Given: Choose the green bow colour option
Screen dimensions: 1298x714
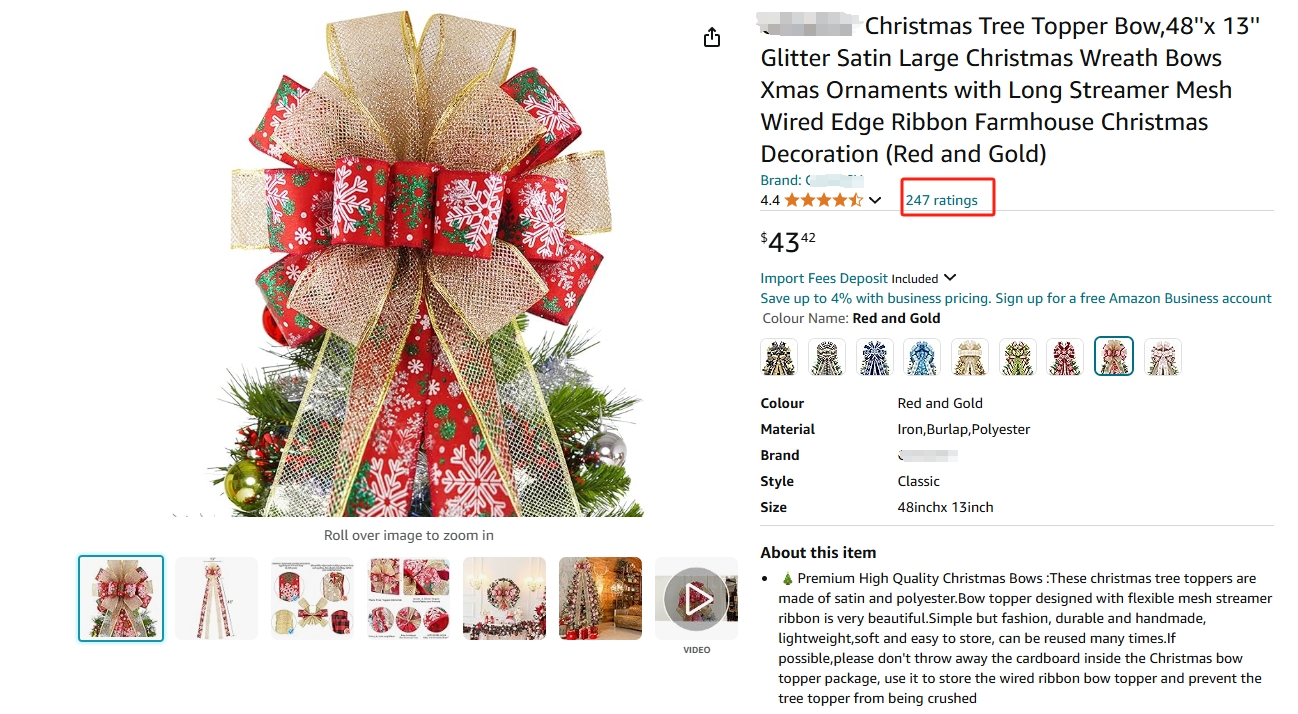Looking at the screenshot, I should pos(1018,357).
